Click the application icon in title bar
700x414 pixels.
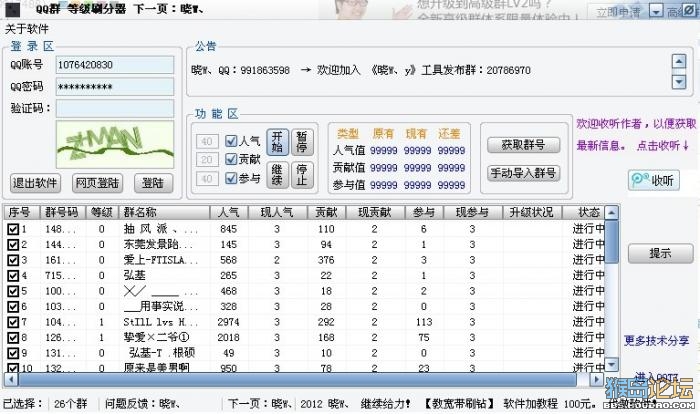coord(13,9)
